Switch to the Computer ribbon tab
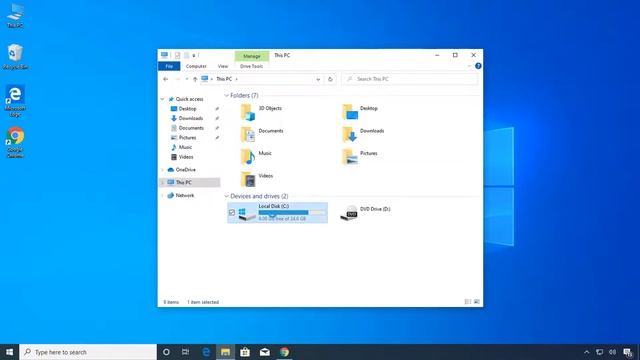This screenshot has width=640, height=360. [x=196, y=66]
